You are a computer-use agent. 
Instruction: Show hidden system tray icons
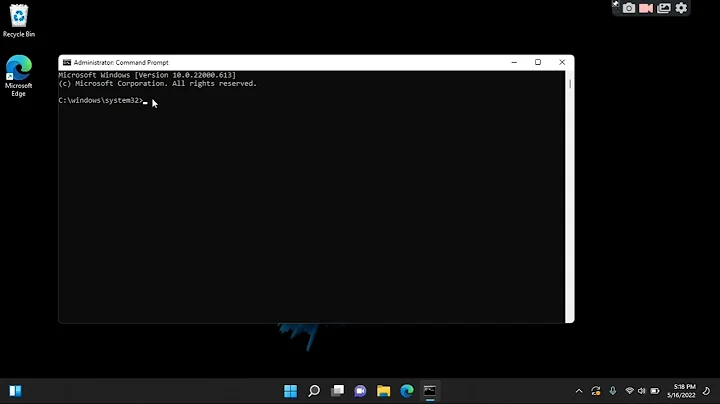579,391
